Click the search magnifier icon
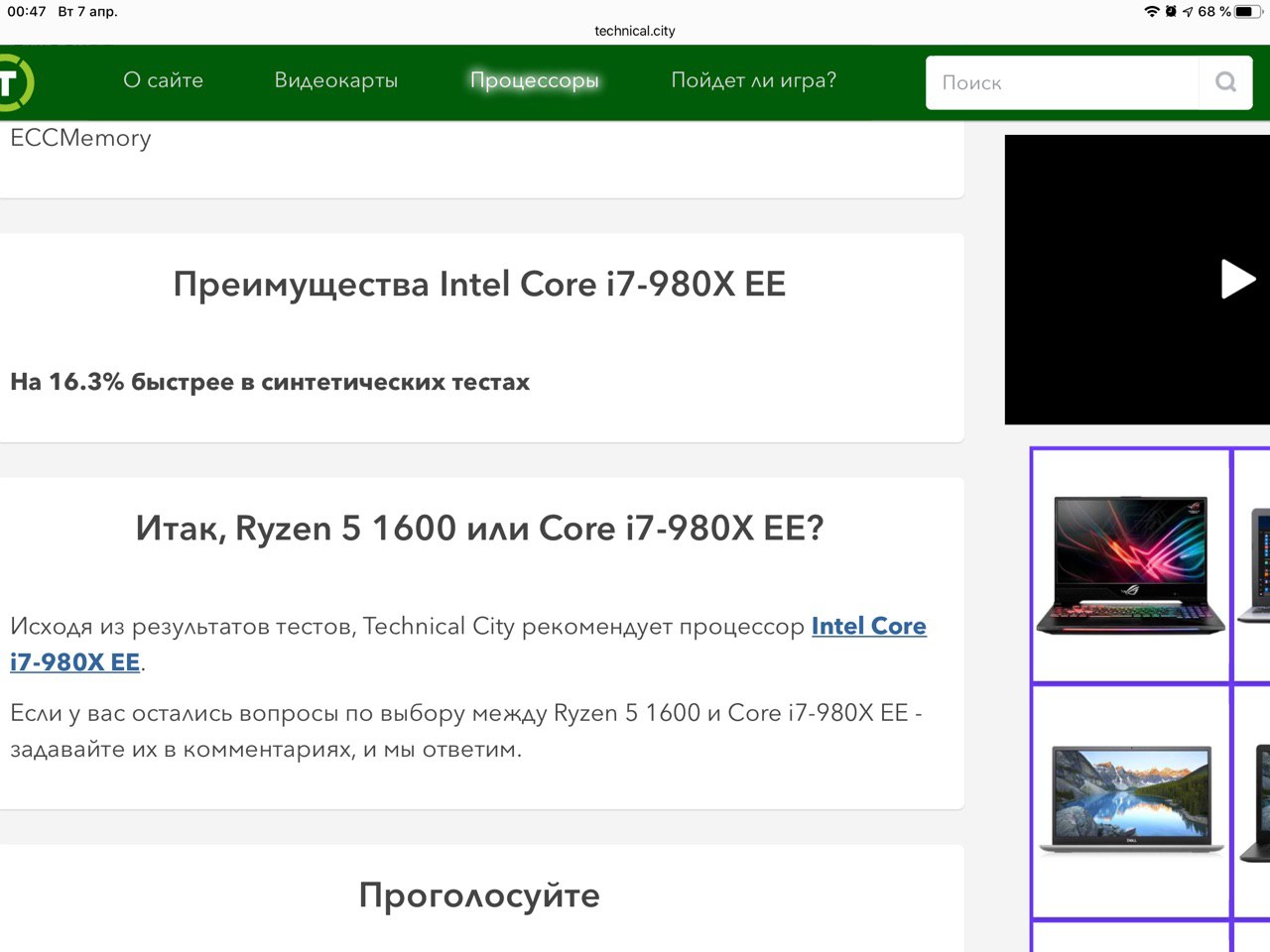 1225,82
